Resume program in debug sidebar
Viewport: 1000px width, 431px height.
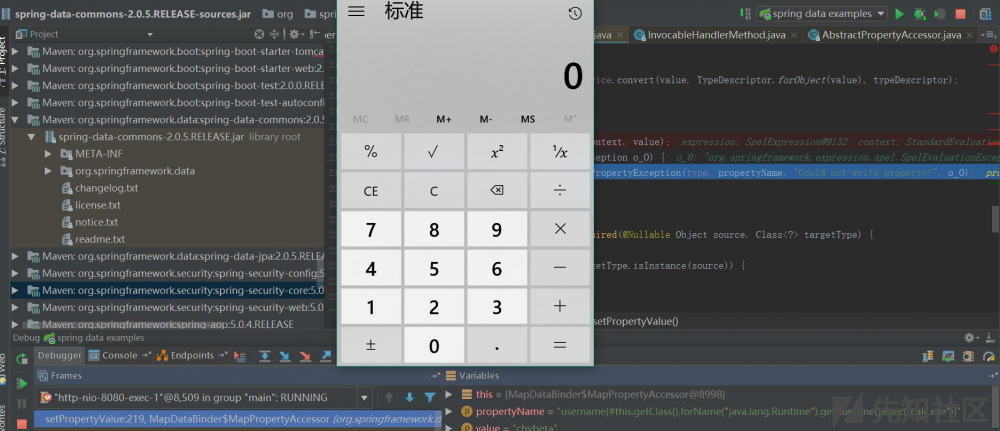[22, 383]
